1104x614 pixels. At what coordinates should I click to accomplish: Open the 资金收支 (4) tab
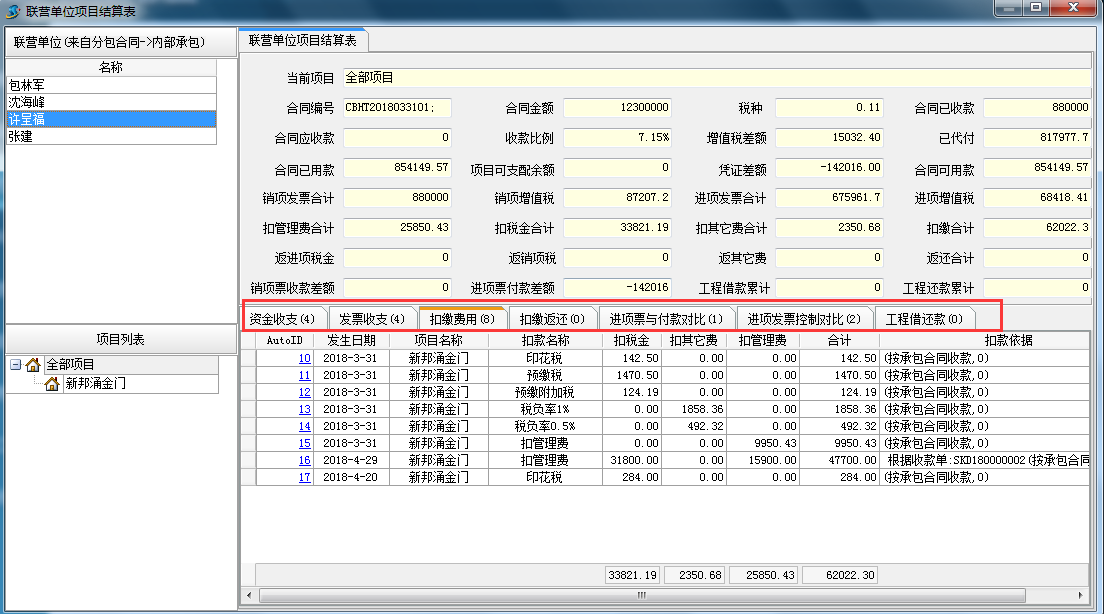coord(282,319)
